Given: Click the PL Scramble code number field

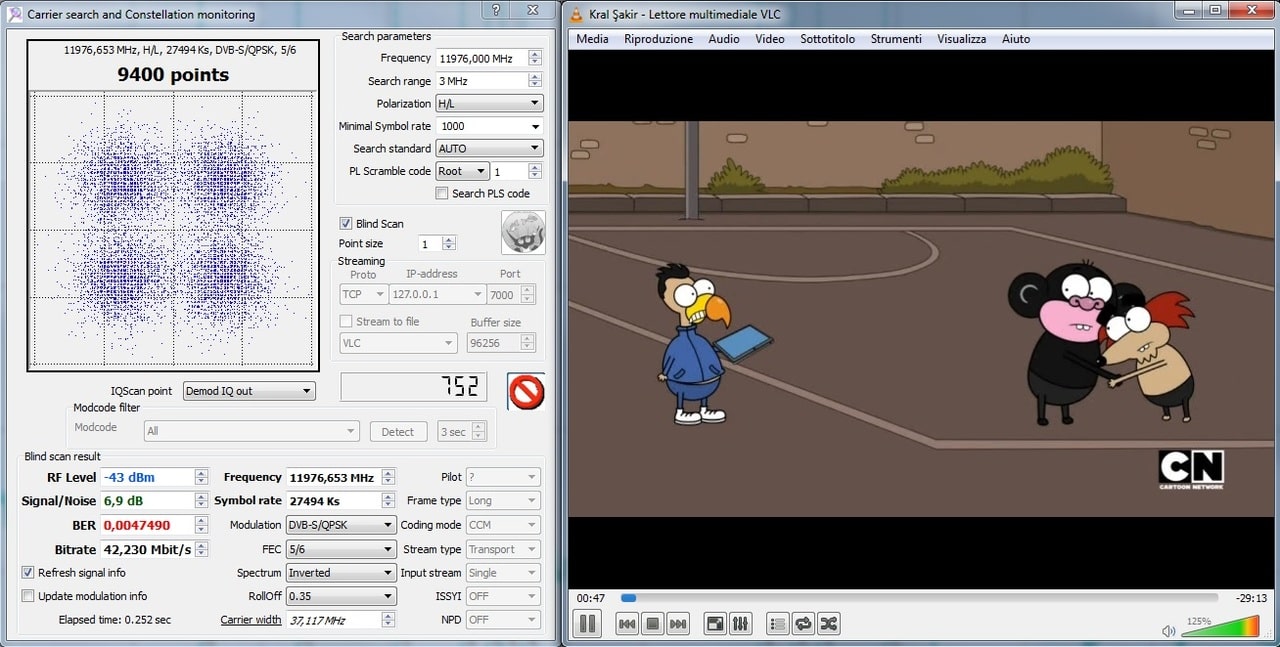Looking at the screenshot, I should 508,171.
